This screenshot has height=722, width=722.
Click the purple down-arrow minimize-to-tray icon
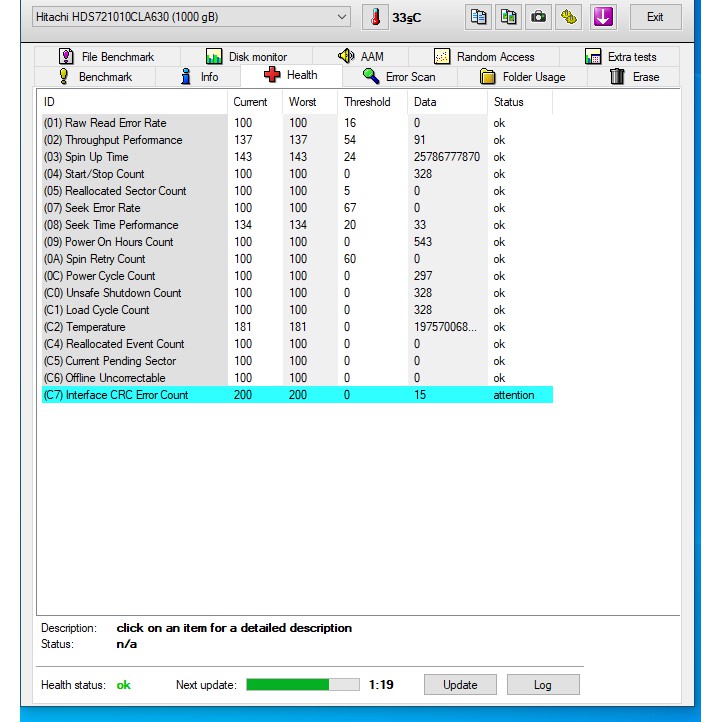point(603,17)
